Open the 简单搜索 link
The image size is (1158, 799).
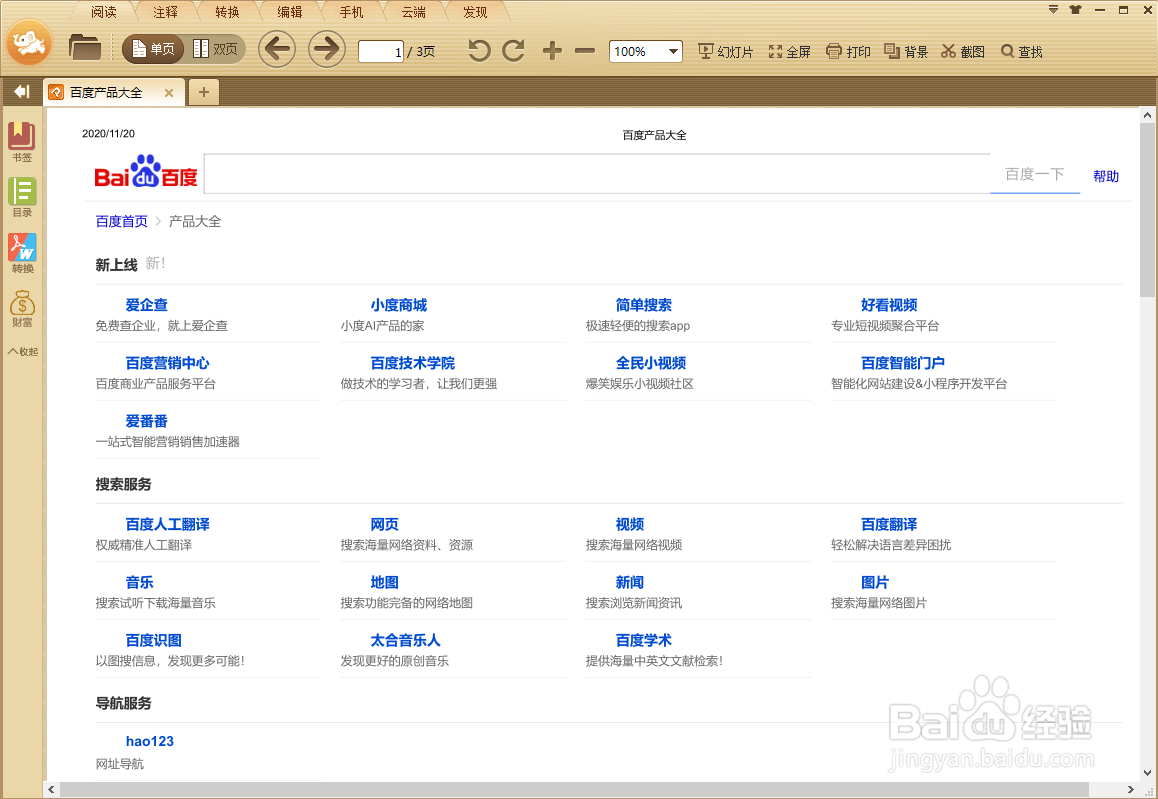point(644,305)
